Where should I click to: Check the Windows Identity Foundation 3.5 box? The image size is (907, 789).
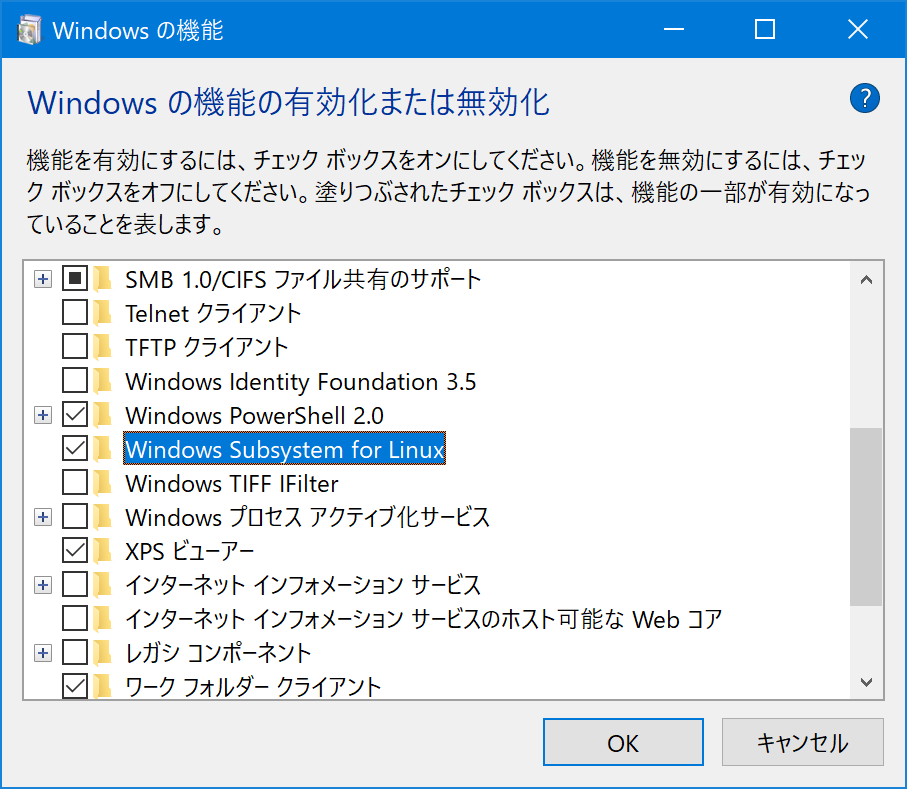75,381
